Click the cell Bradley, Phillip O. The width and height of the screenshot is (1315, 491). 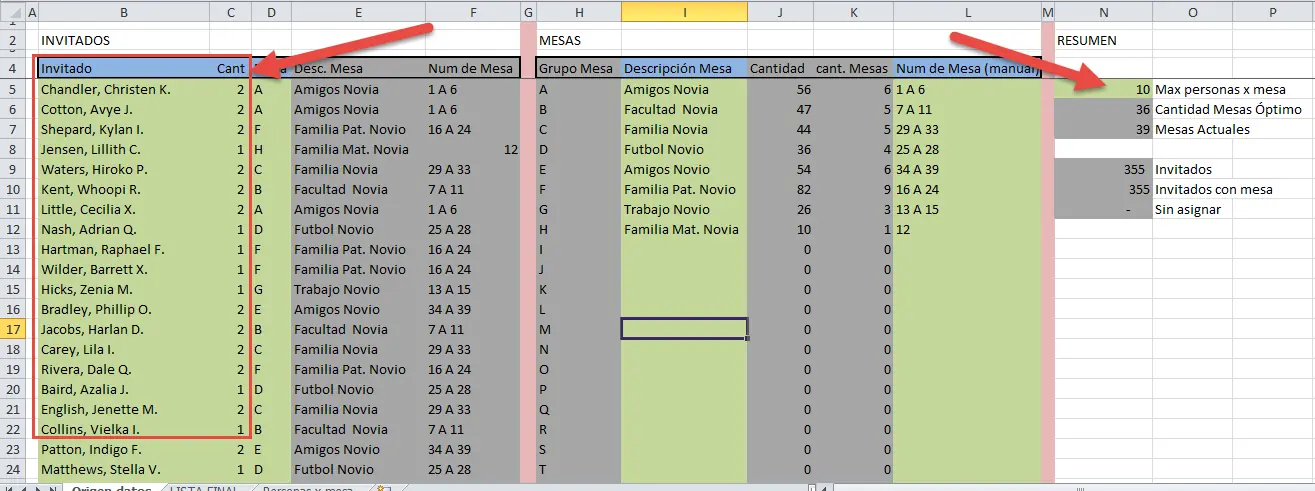pos(124,309)
